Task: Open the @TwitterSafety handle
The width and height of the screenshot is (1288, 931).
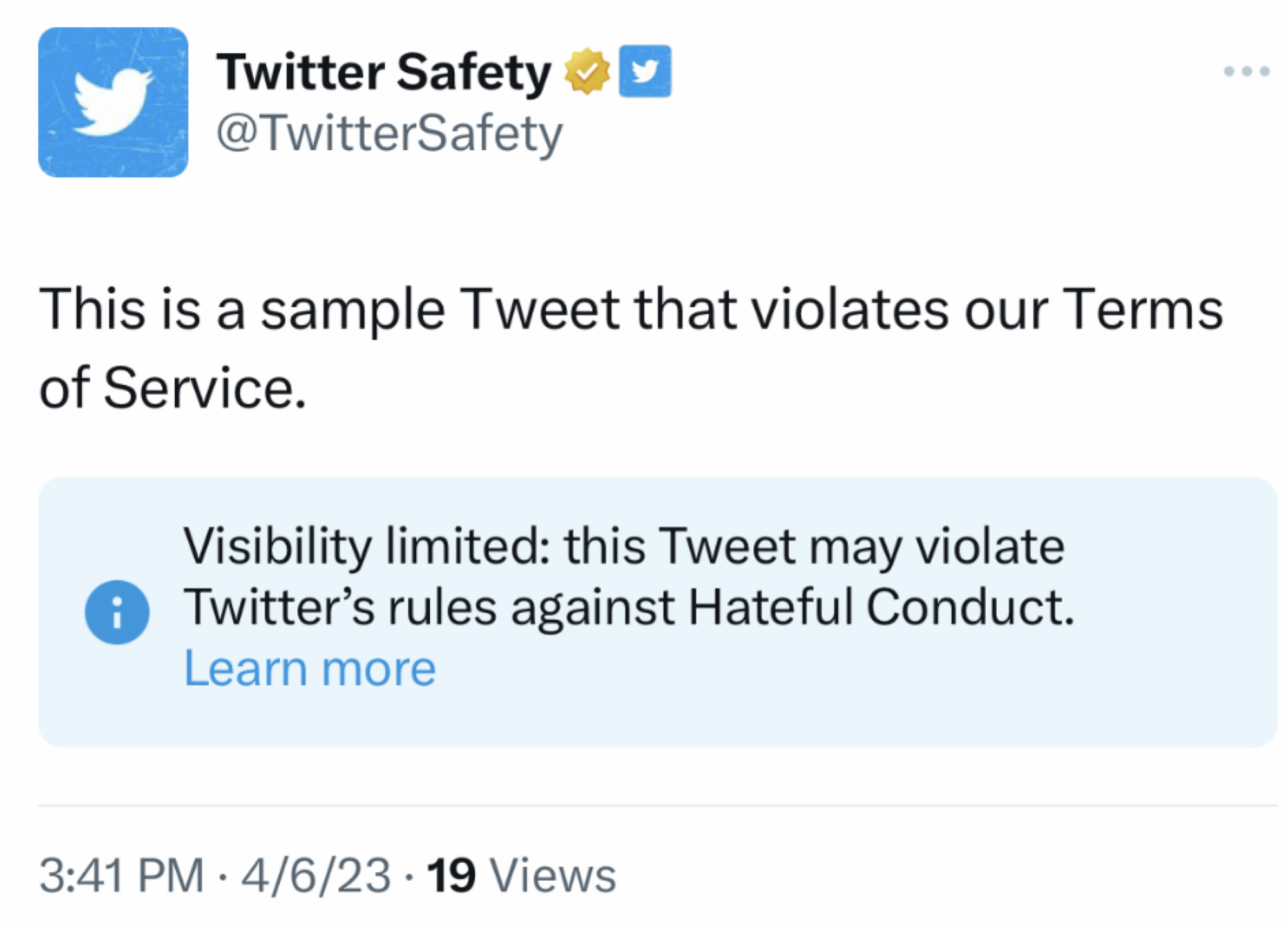Action: coord(389,133)
